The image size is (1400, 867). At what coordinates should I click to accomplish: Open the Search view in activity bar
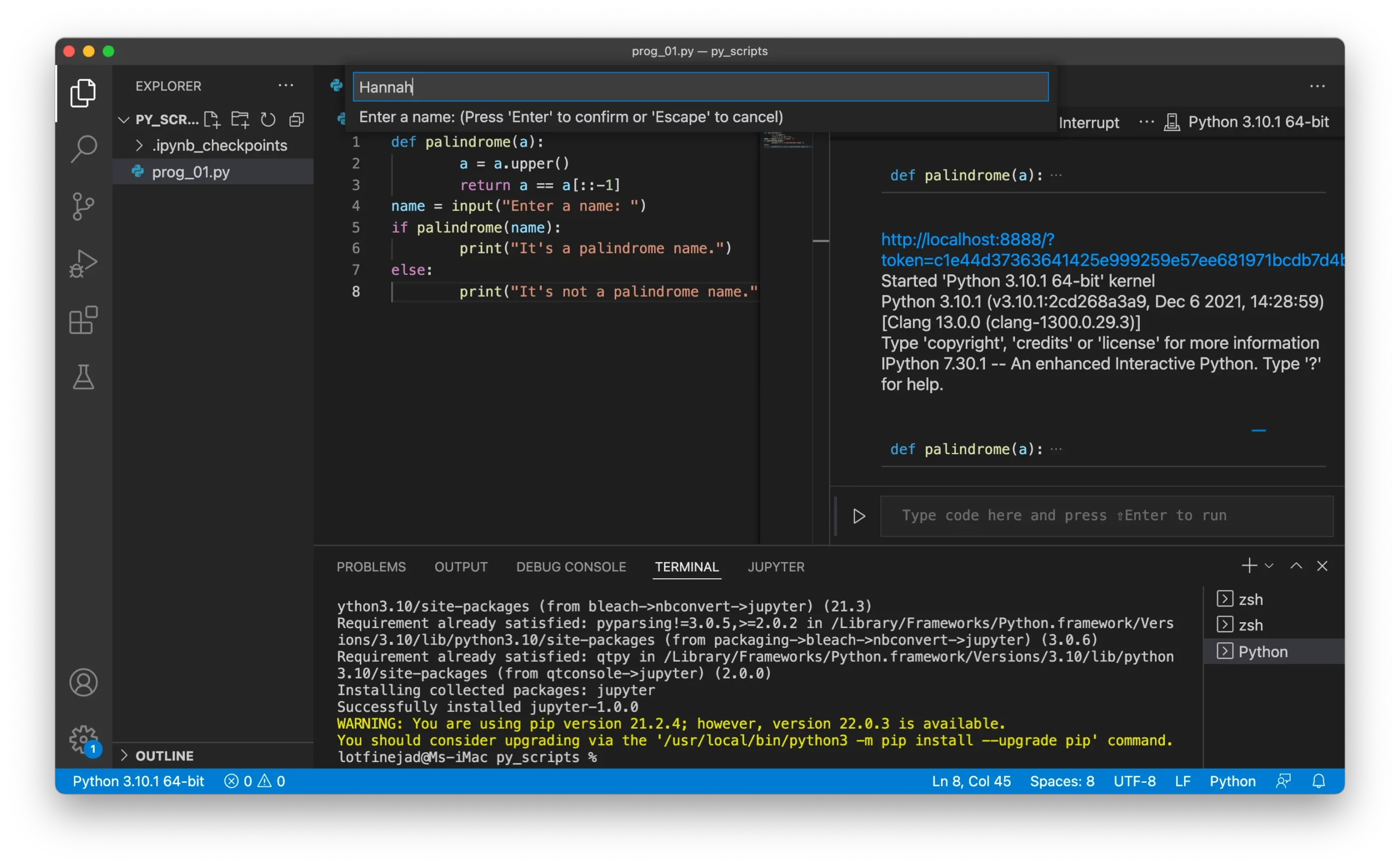coord(84,149)
